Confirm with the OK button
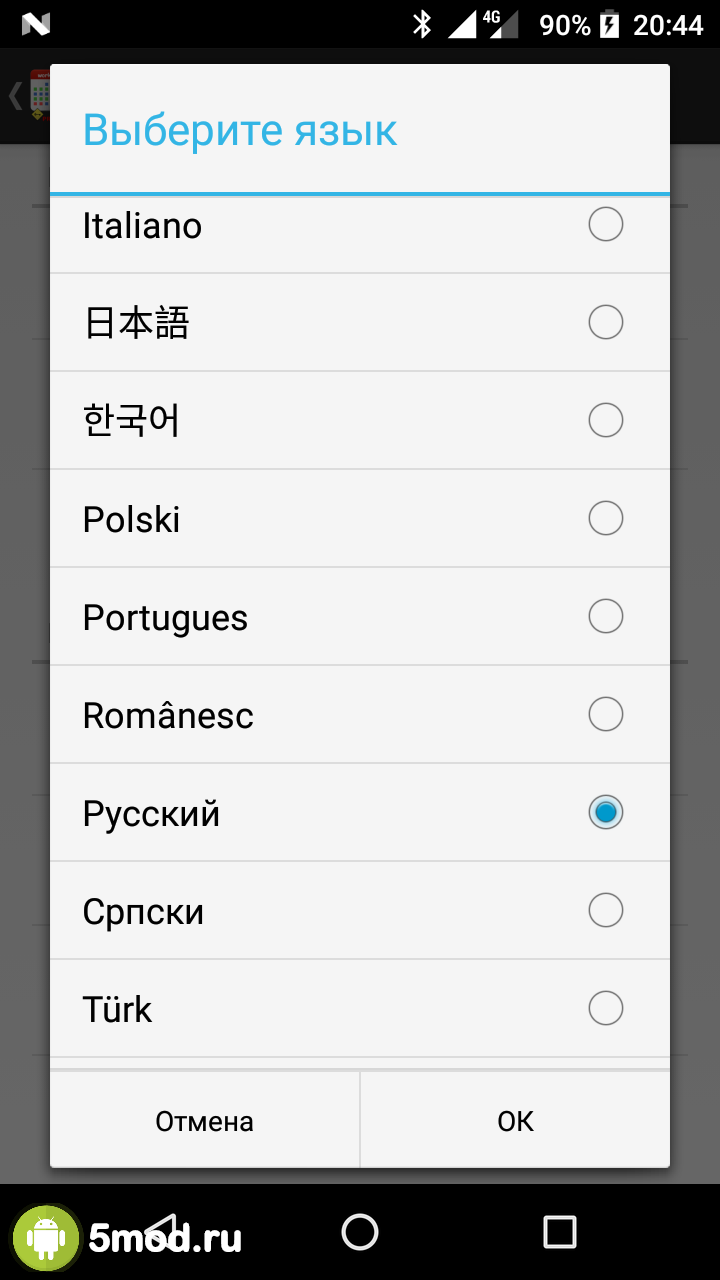This screenshot has width=720, height=1280. (515, 1121)
